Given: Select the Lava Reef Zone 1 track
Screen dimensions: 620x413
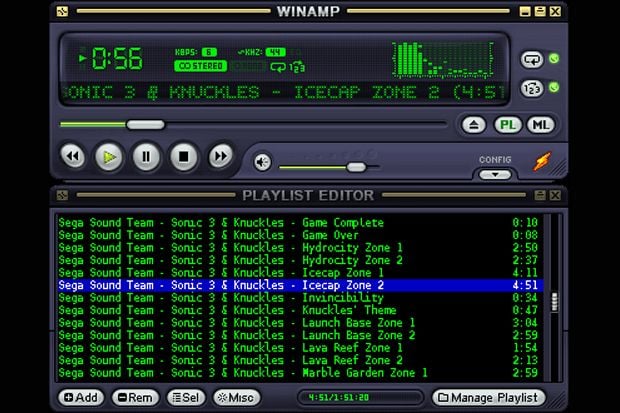Looking at the screenshot, I should click(x=301, y=348).
